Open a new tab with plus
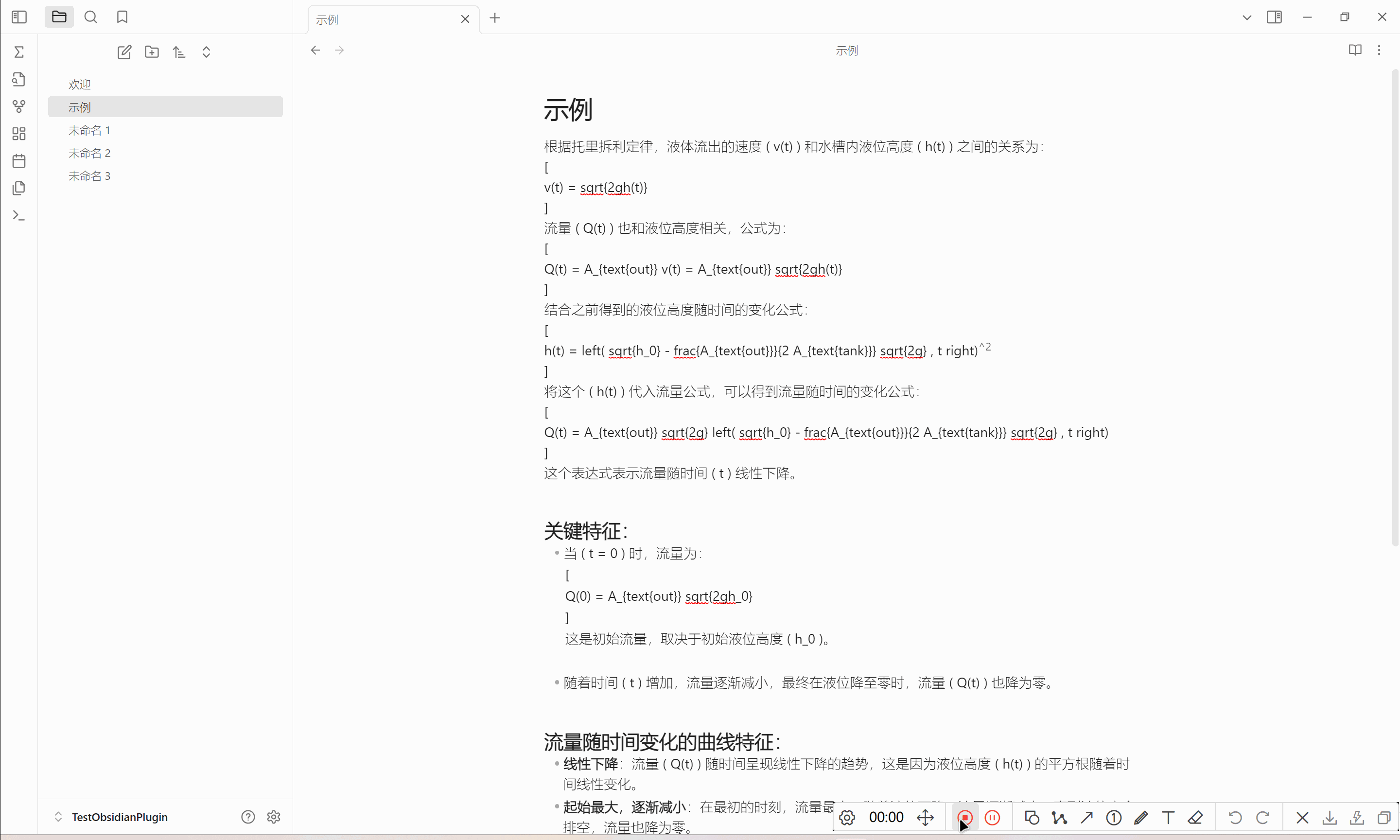The height and width of the screenshot is (840, 1400). 494,18
